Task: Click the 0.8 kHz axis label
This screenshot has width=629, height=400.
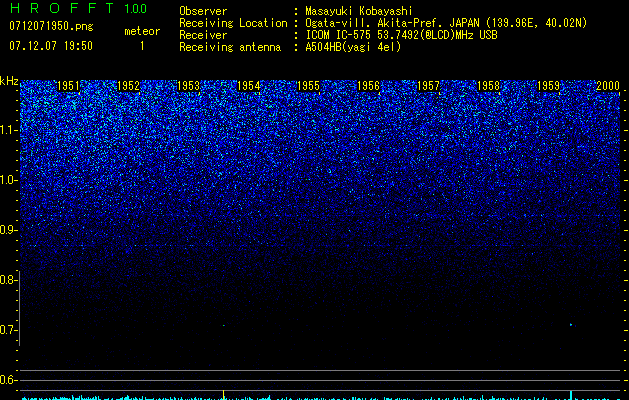Action: (x=7, y=280)
